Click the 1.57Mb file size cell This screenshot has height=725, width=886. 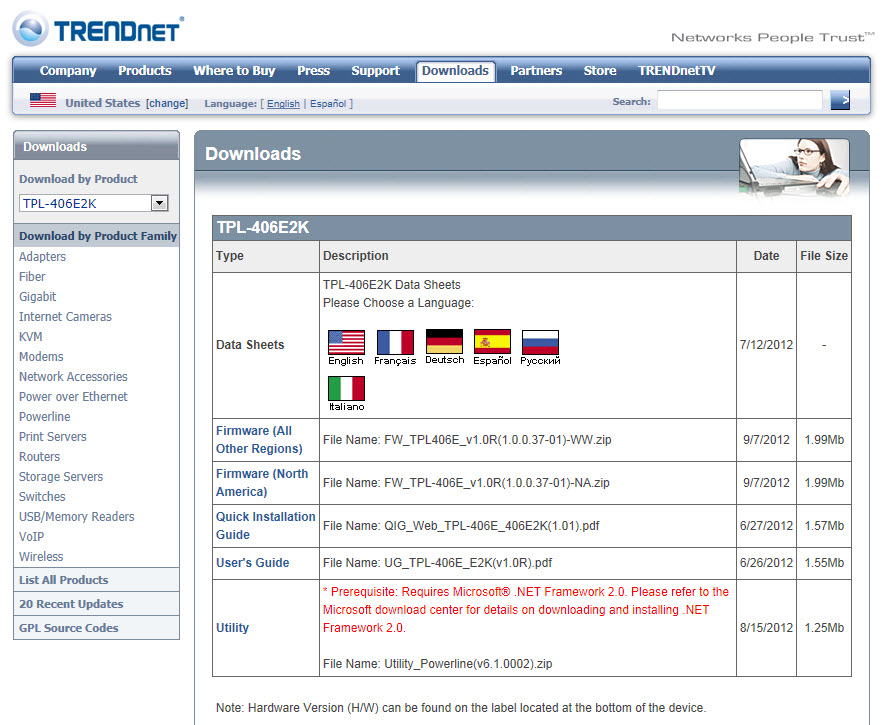[x=824, y=526]
